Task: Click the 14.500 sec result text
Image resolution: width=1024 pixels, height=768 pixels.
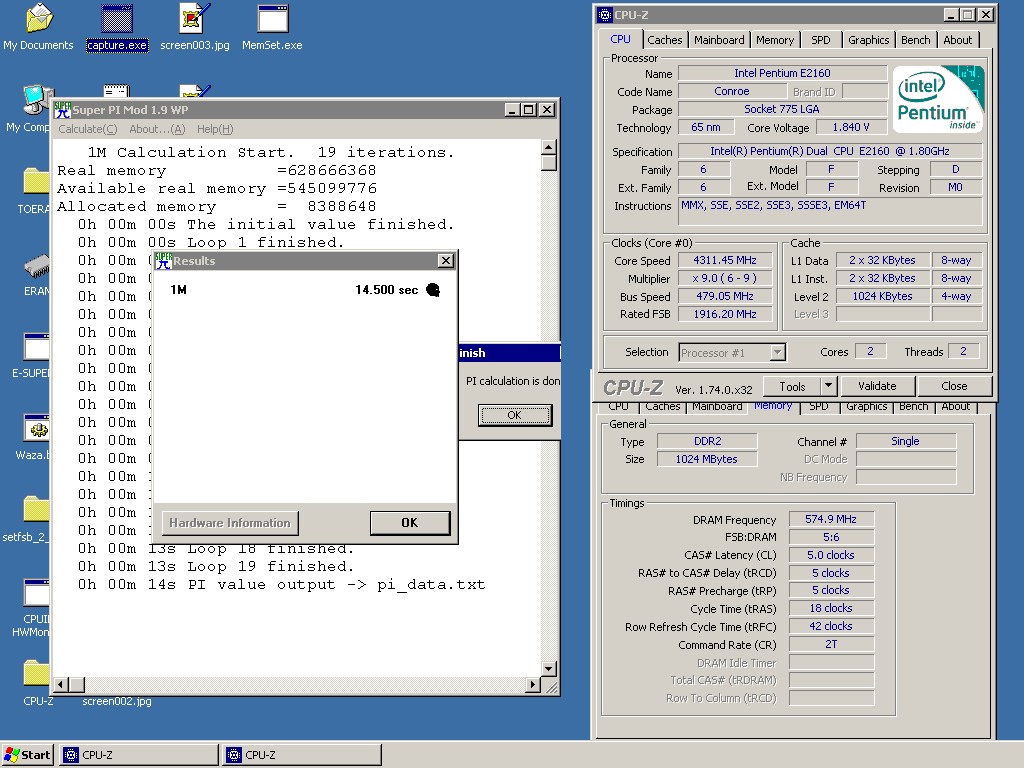Action: click(387, 290)
